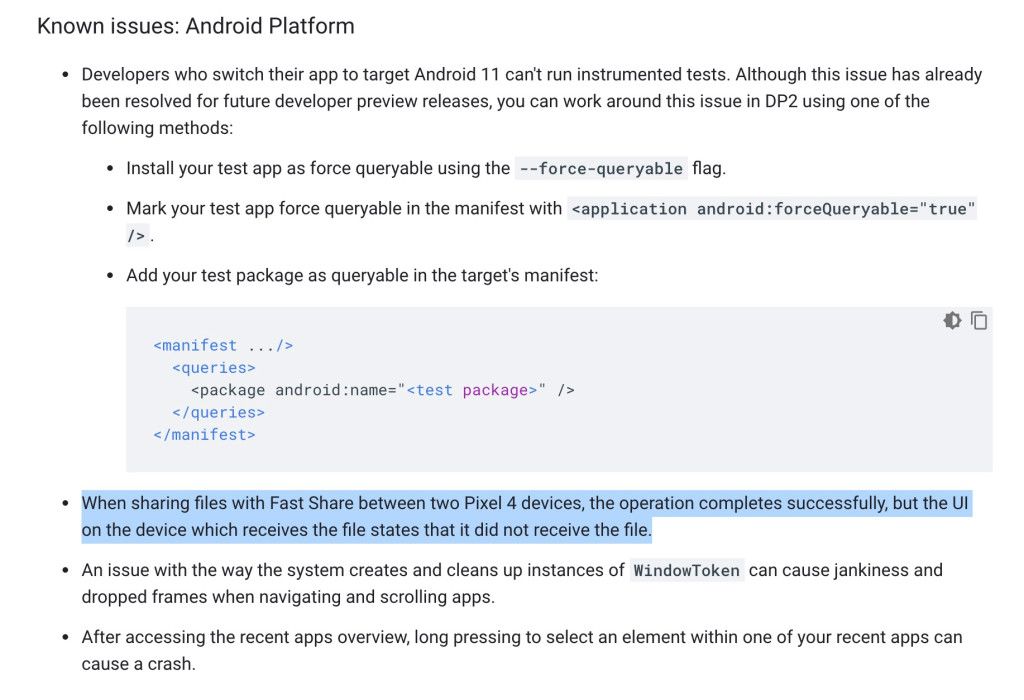Click the "Install your test app" bullet
This screenshot has height=700, width=1024.
click(317, 168)
